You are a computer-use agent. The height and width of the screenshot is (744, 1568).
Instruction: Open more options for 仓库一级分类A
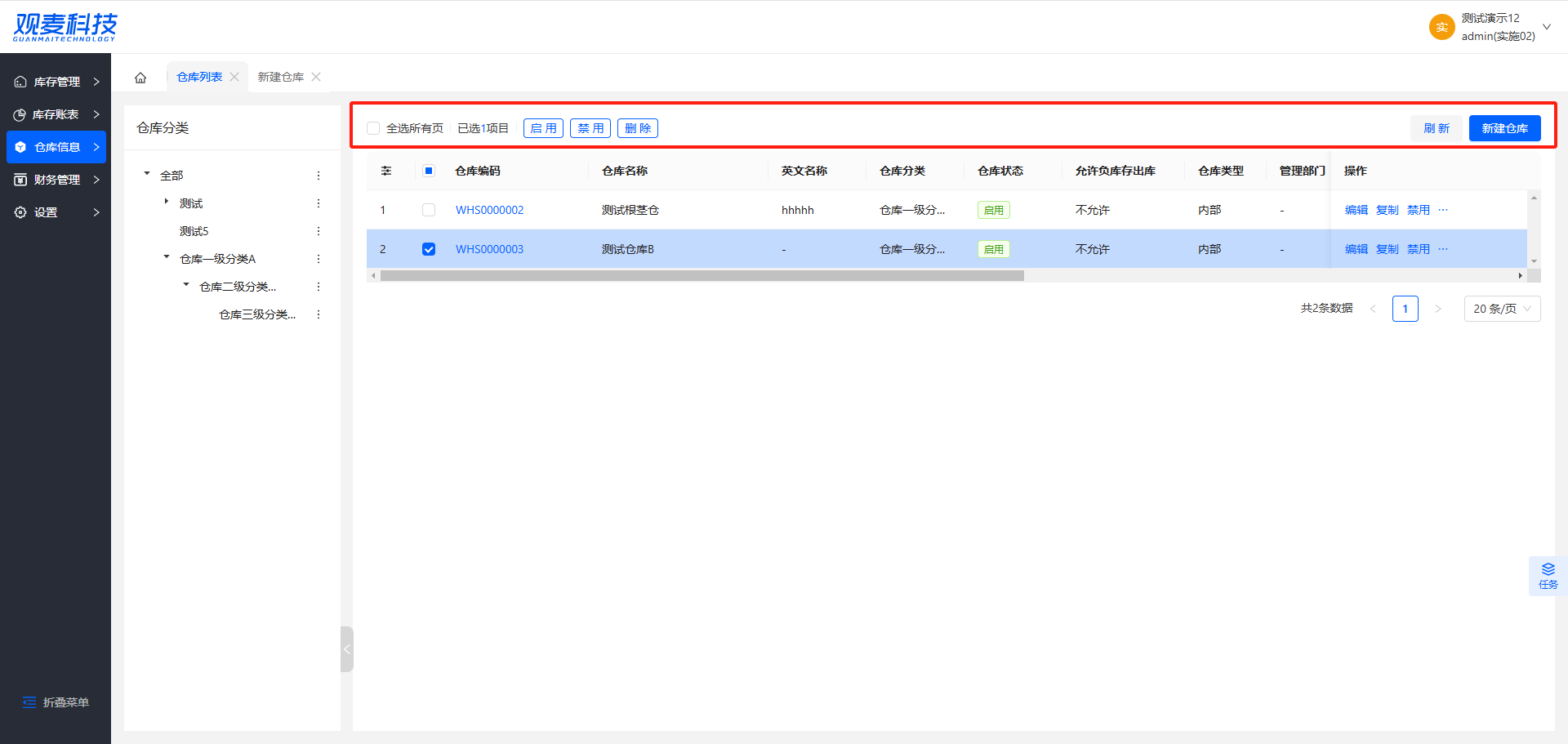318,259
